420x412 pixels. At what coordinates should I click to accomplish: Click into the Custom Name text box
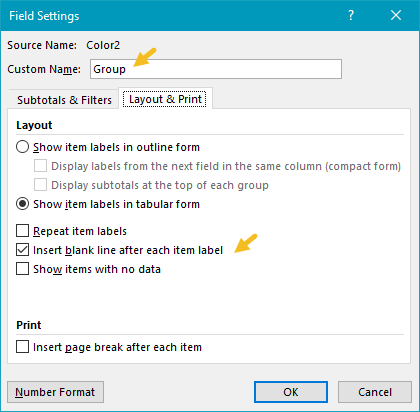216,69
